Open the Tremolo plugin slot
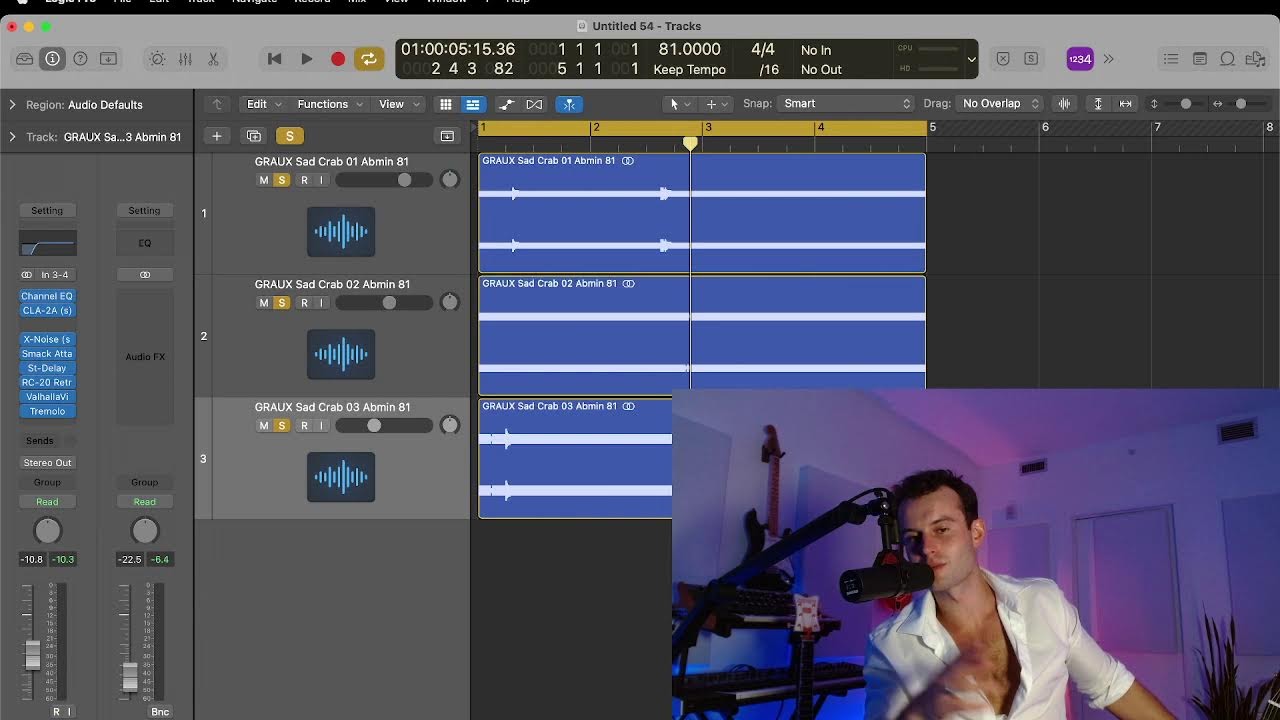1280x720 pixels. tap(47, 411)
